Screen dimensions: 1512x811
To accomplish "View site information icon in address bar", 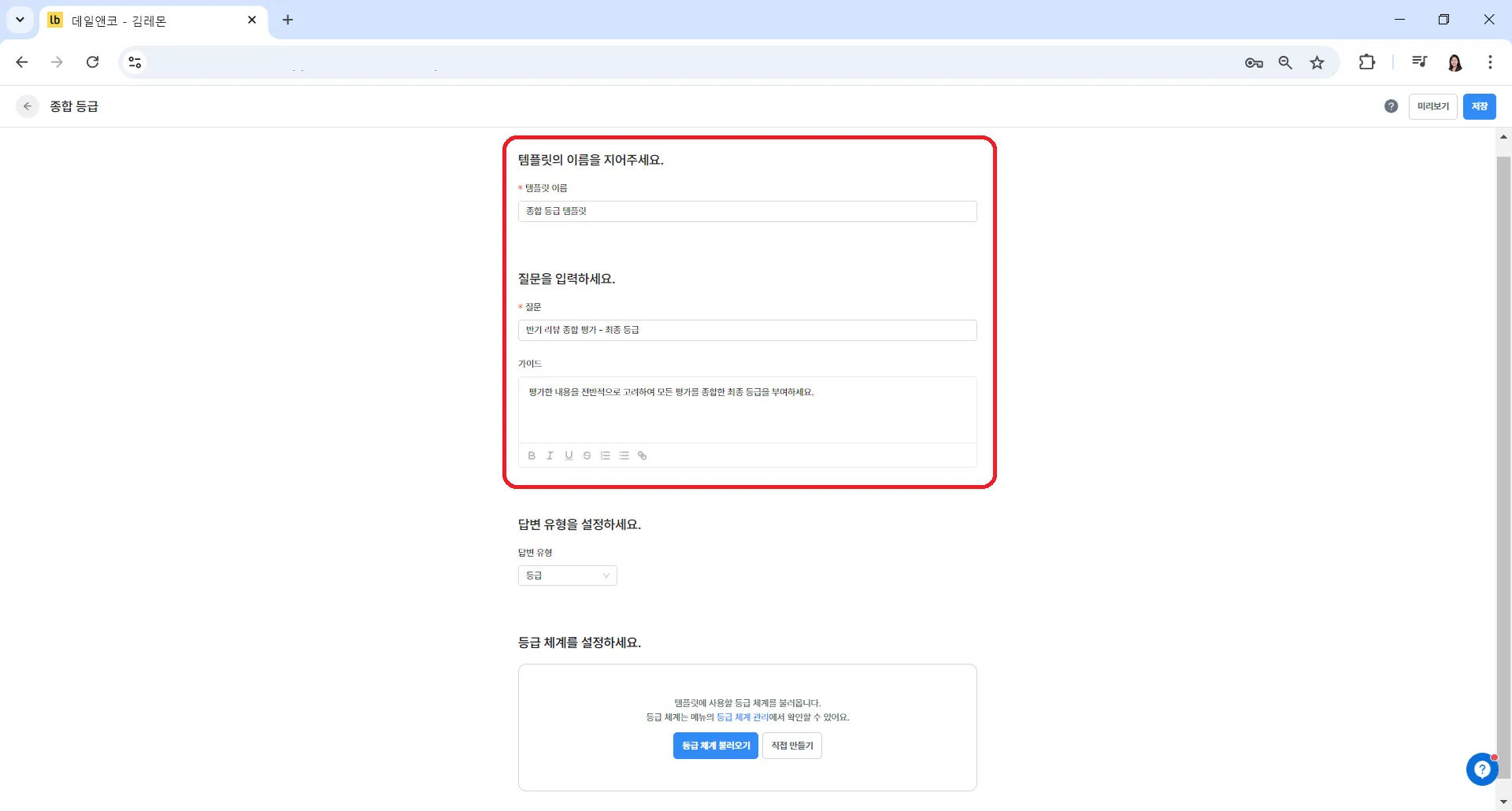I will [x=135, y=62].
